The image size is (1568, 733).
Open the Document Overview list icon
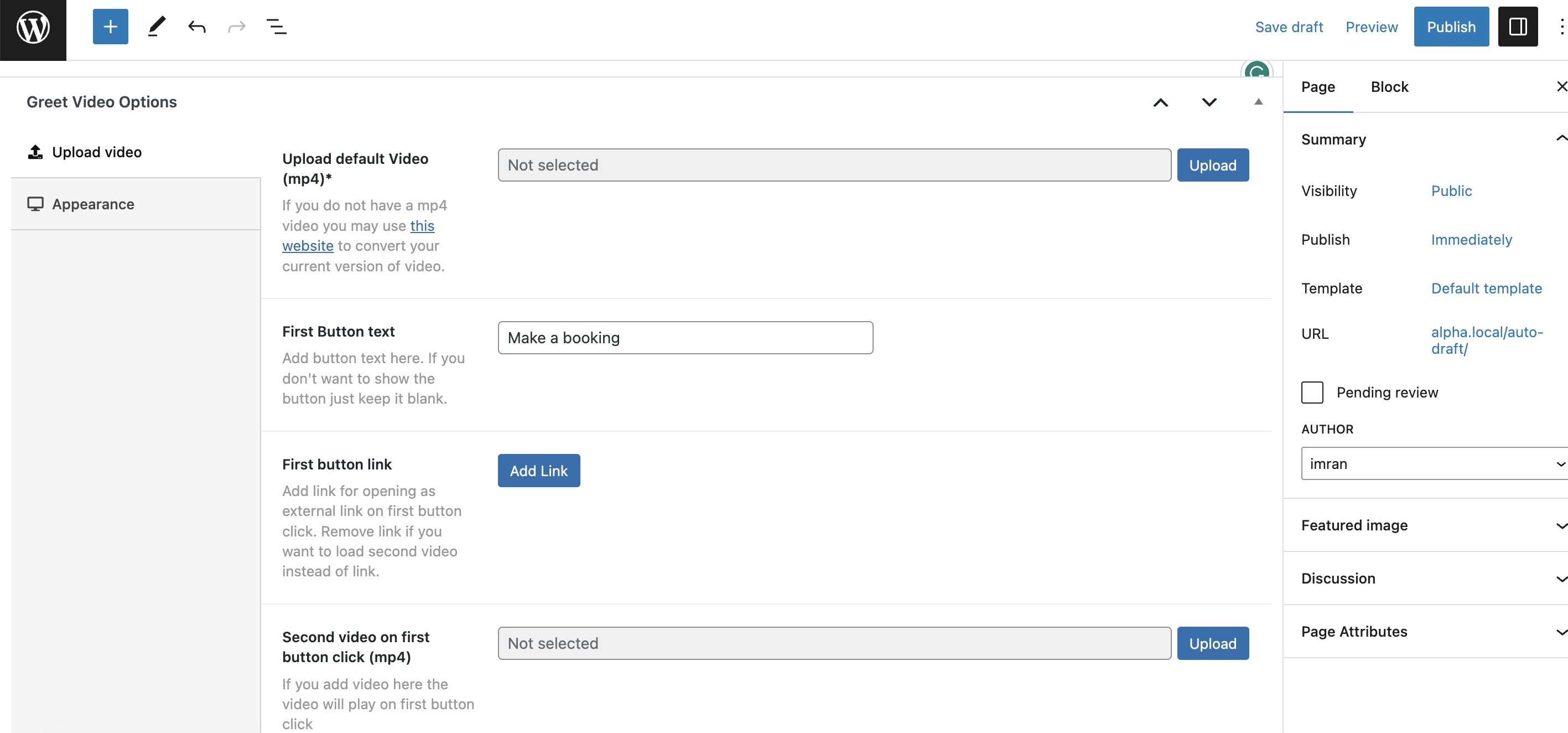pyautogui.click(x=276, y=27)
